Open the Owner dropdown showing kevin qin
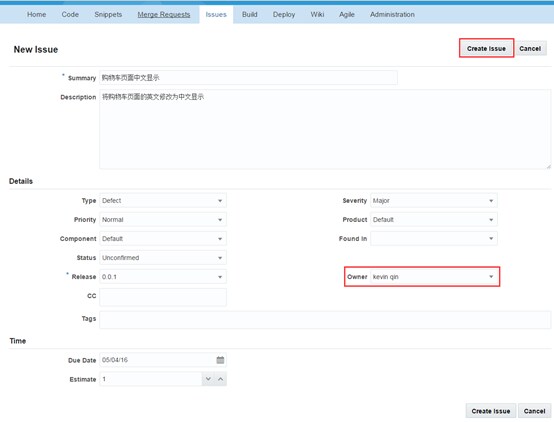This screenshot has width=554, height=422. click(x=434, y=277)
